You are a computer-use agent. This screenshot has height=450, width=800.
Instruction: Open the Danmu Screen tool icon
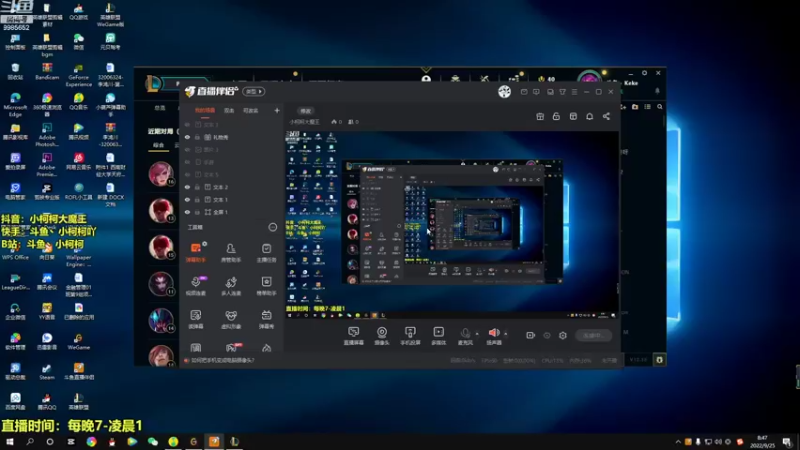tap(195, 319)
